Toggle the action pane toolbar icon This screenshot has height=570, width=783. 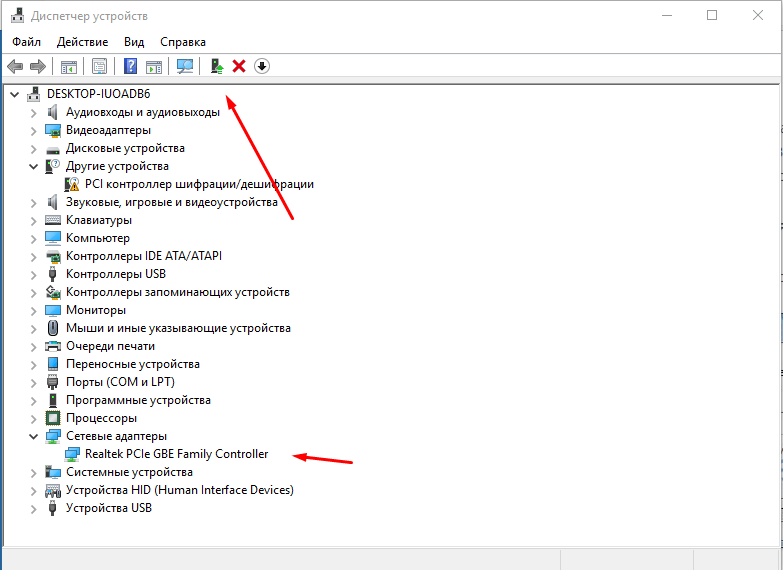[154, 66]
